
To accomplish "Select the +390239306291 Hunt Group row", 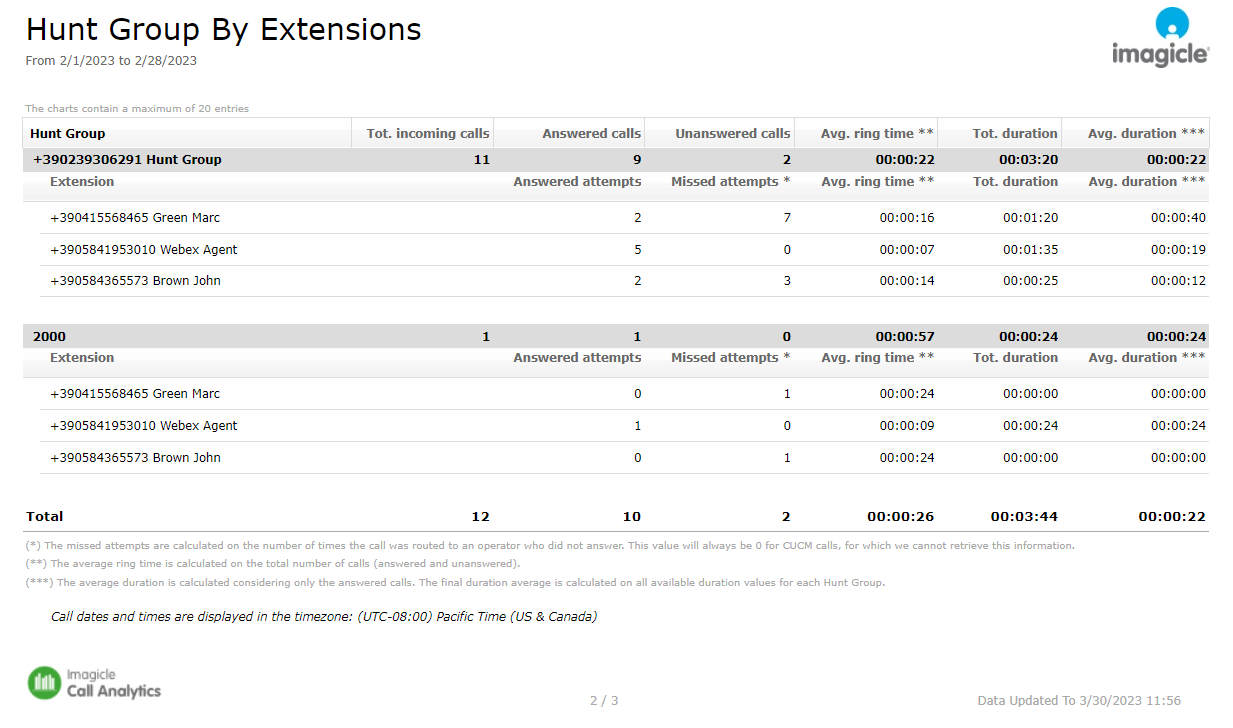I will pyautogui.click(x=127, y=160).
